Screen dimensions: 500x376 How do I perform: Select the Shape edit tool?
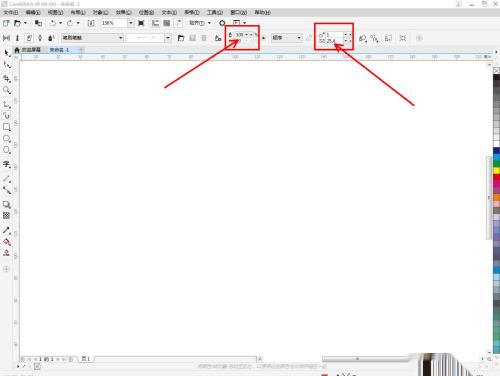pyautogui.click(x=6, y=65)
